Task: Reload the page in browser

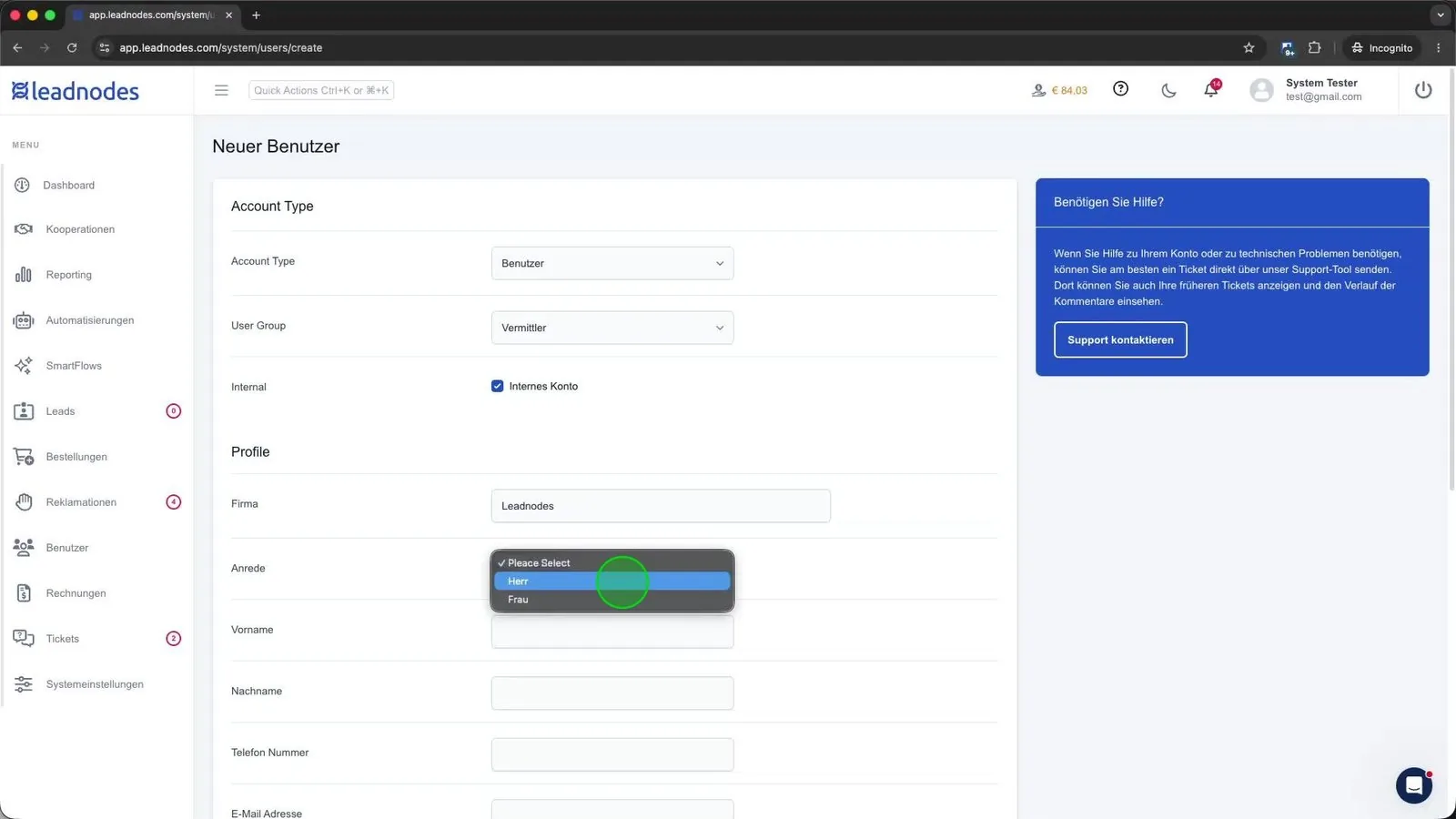Action: point(72,47)
